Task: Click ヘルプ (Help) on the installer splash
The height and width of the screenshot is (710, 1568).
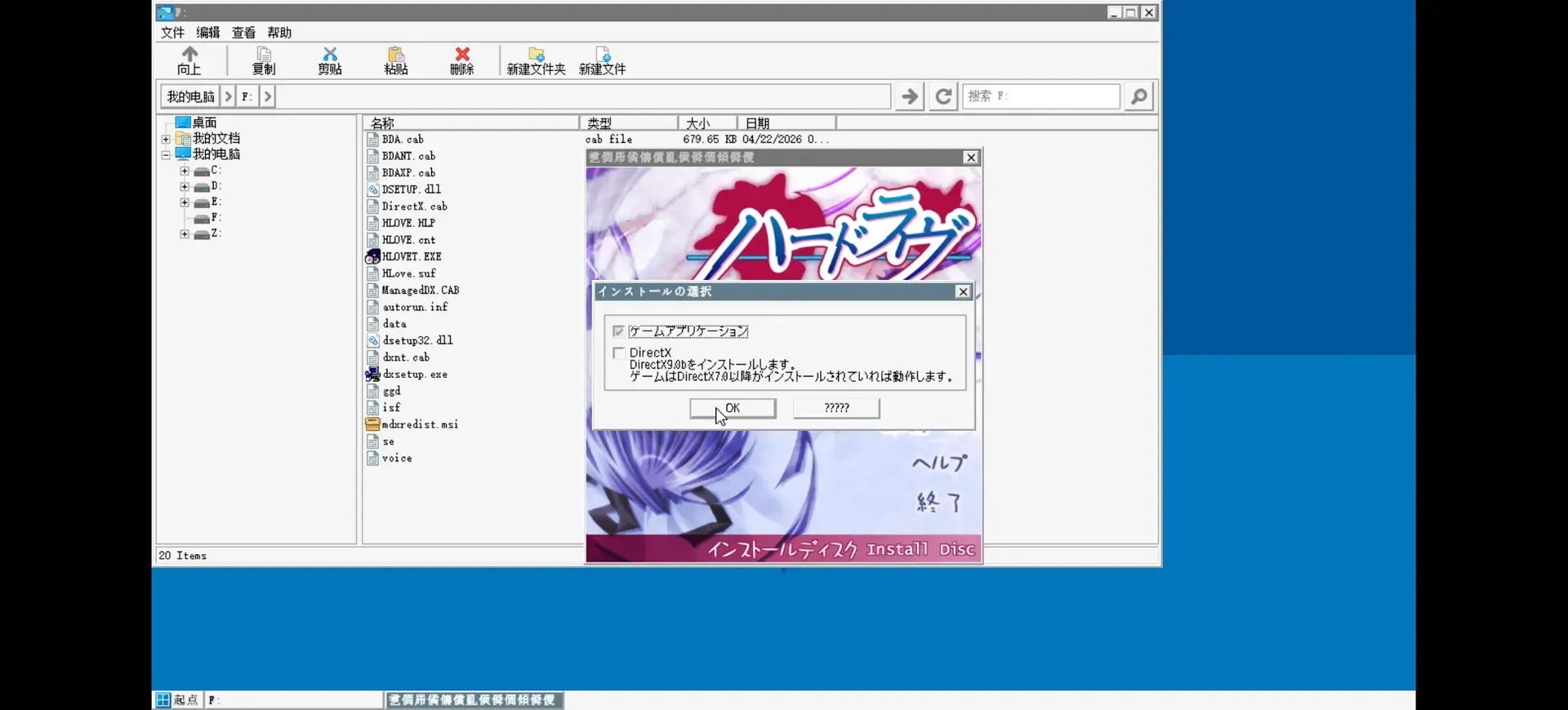Action: 939,463
